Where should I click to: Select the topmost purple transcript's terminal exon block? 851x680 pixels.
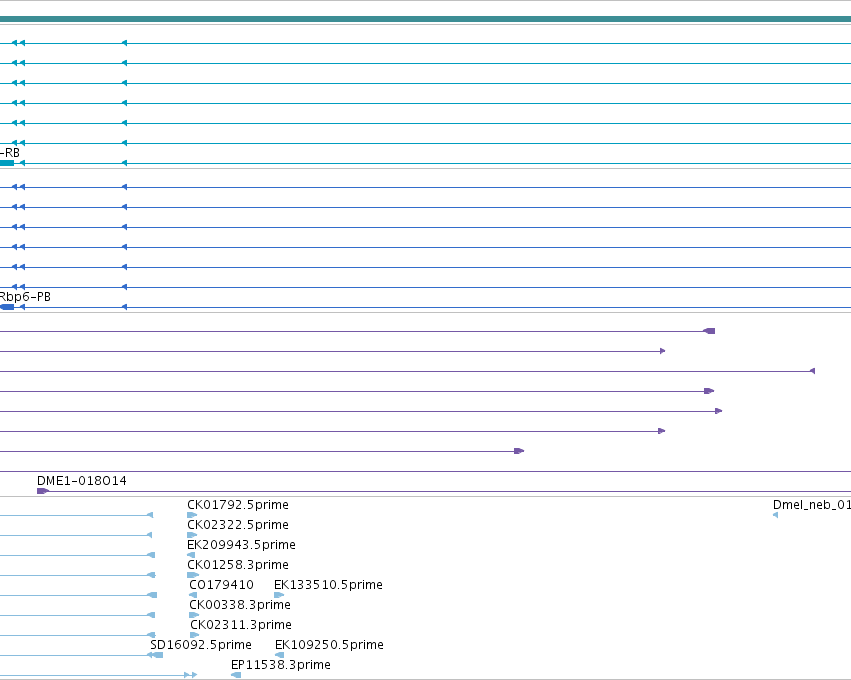tap(709, 331)
